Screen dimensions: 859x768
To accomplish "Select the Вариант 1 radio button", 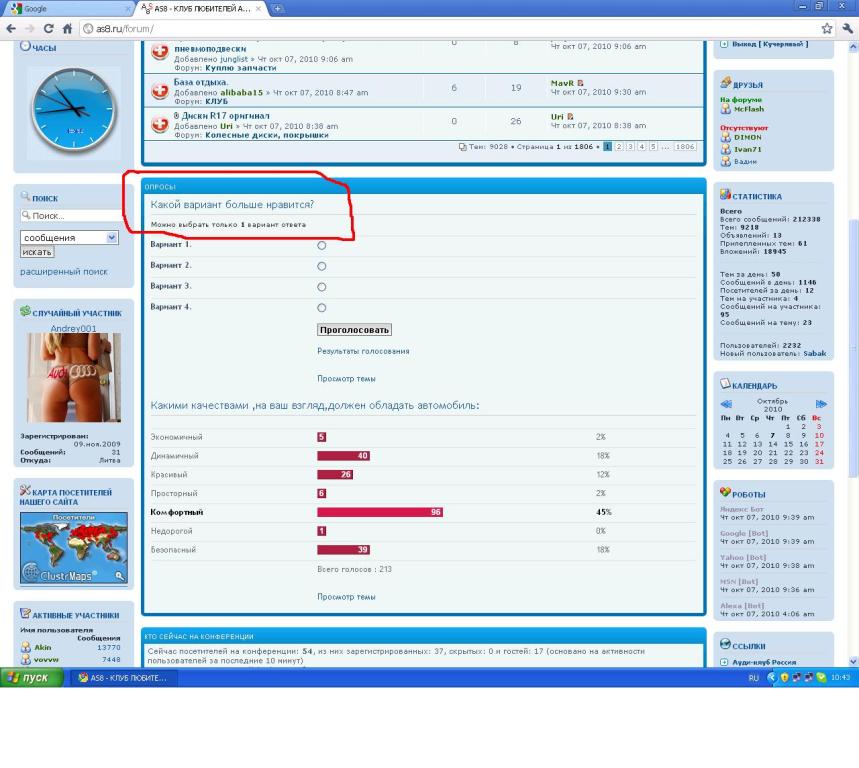I will (x=321, y=245).
